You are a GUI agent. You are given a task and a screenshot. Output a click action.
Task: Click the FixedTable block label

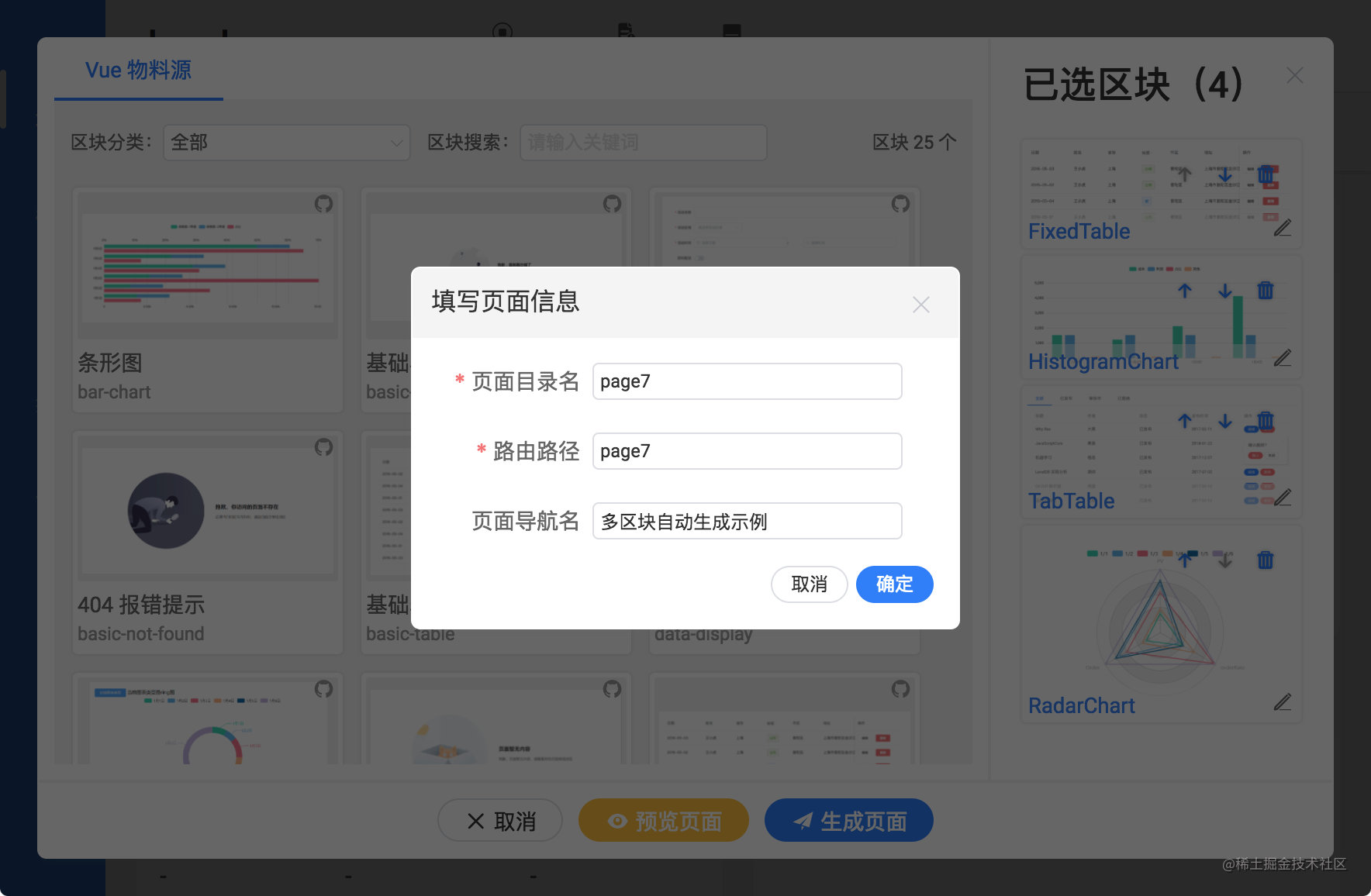[1079, 231]
